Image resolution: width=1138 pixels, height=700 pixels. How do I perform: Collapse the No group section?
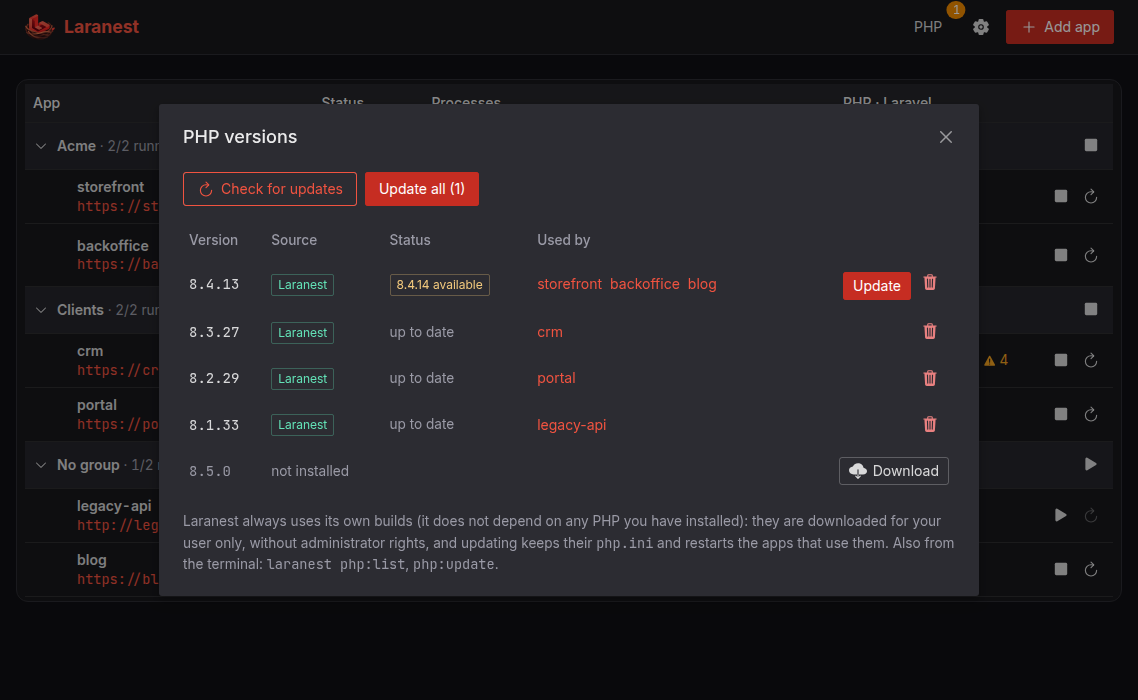(x=41, y=465)
